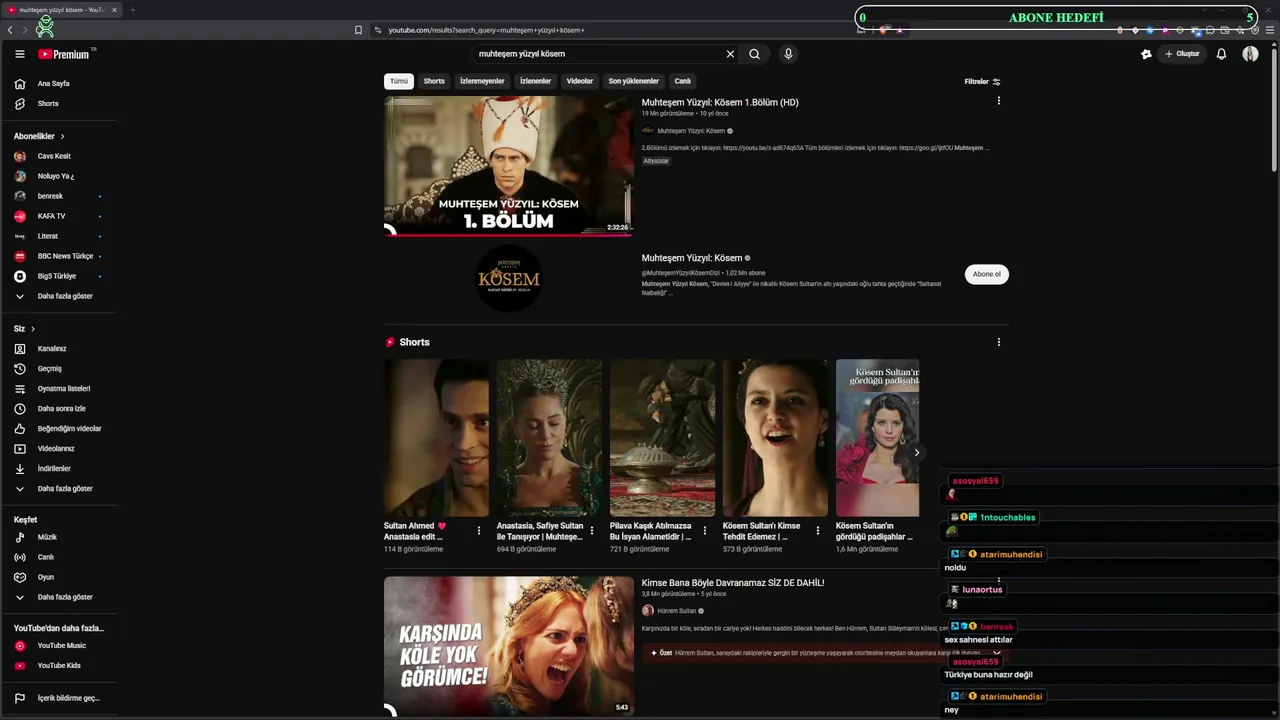
Task: Expand the Özet summary chevron
Action: [996, 653]
